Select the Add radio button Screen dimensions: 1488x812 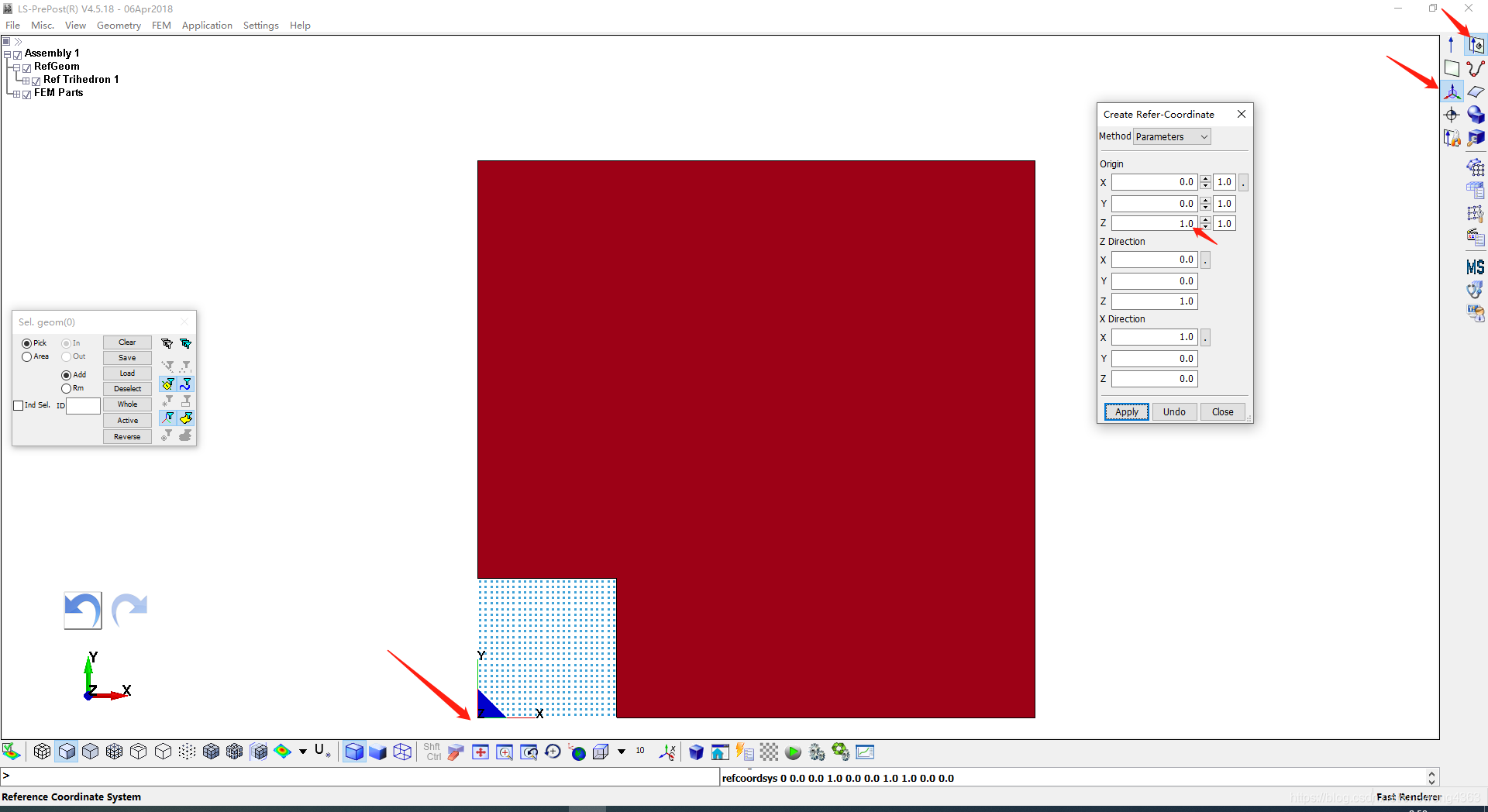click(66, 375)
